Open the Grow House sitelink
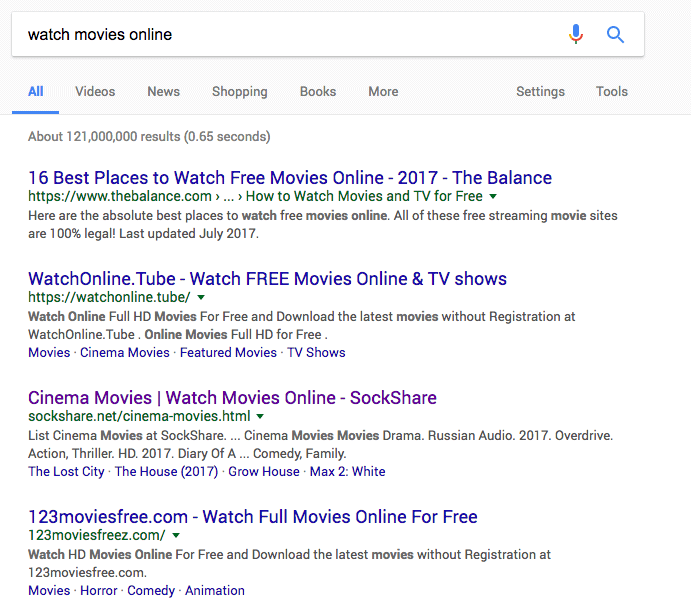The image size is (691, 614). pos(264,472)
